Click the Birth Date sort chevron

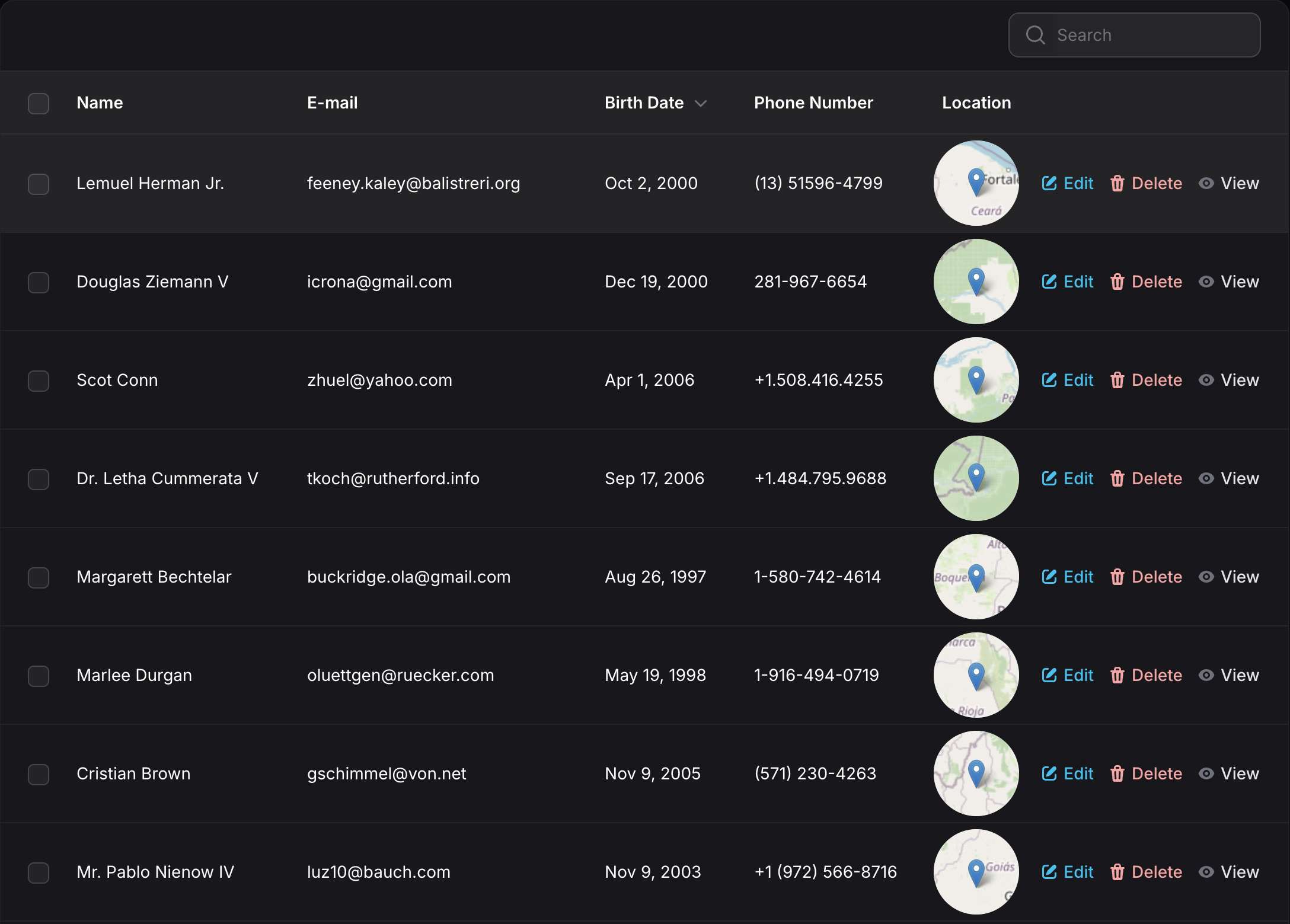[x=701, y=104]
